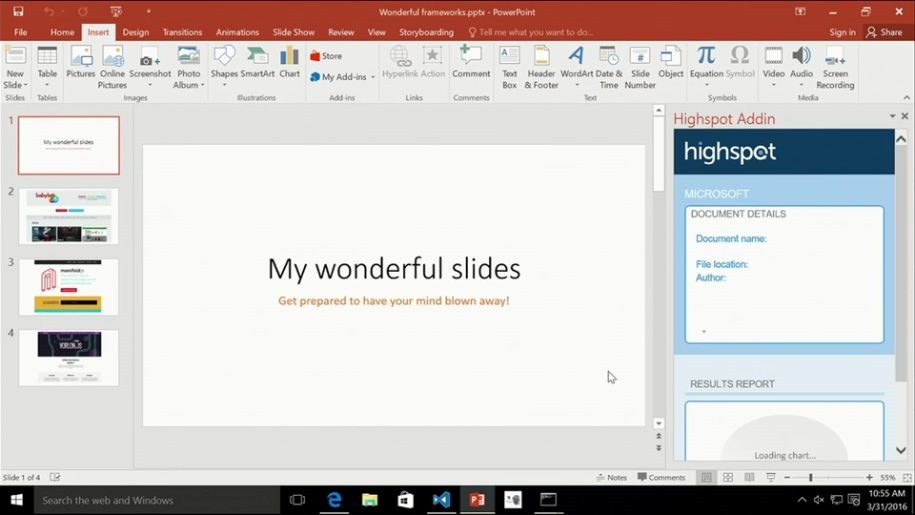
Task: Add a new Comment
Action: click(471, 61)
